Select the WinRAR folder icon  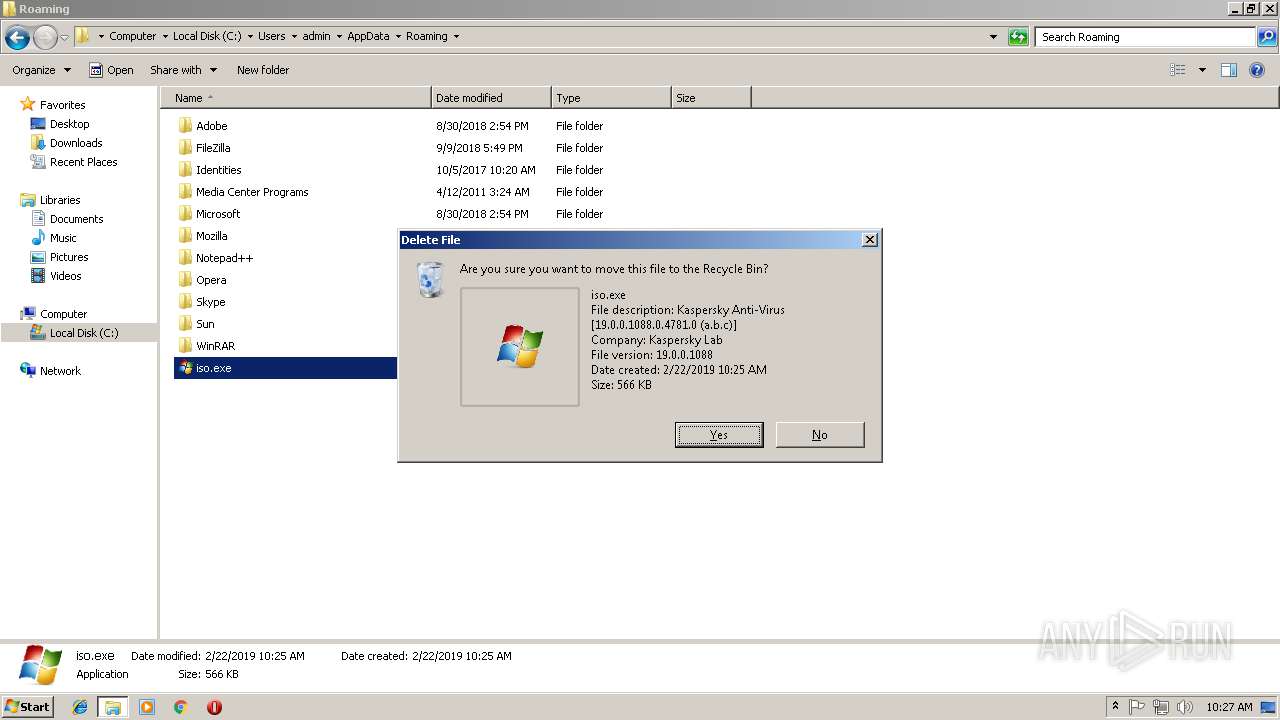(x=185, y=345)
